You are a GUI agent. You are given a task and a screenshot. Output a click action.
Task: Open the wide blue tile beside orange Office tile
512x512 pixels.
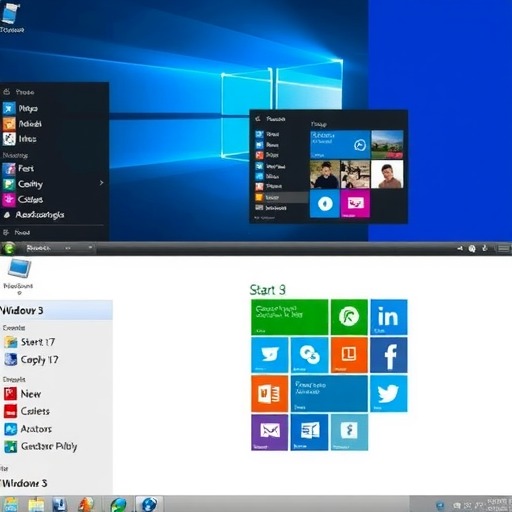[x=329, y=394]
